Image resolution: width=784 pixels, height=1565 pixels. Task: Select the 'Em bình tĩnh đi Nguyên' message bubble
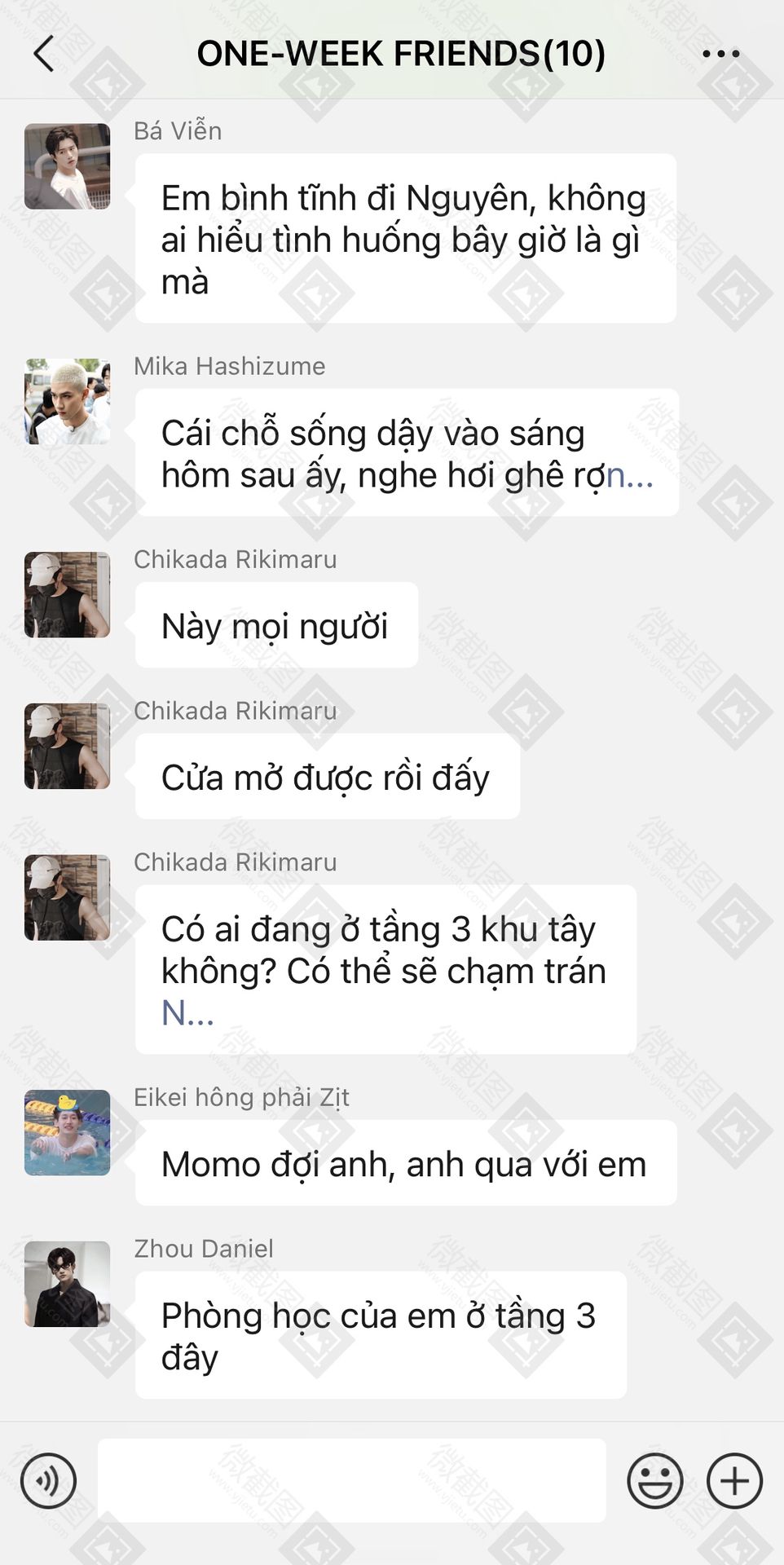406,239
